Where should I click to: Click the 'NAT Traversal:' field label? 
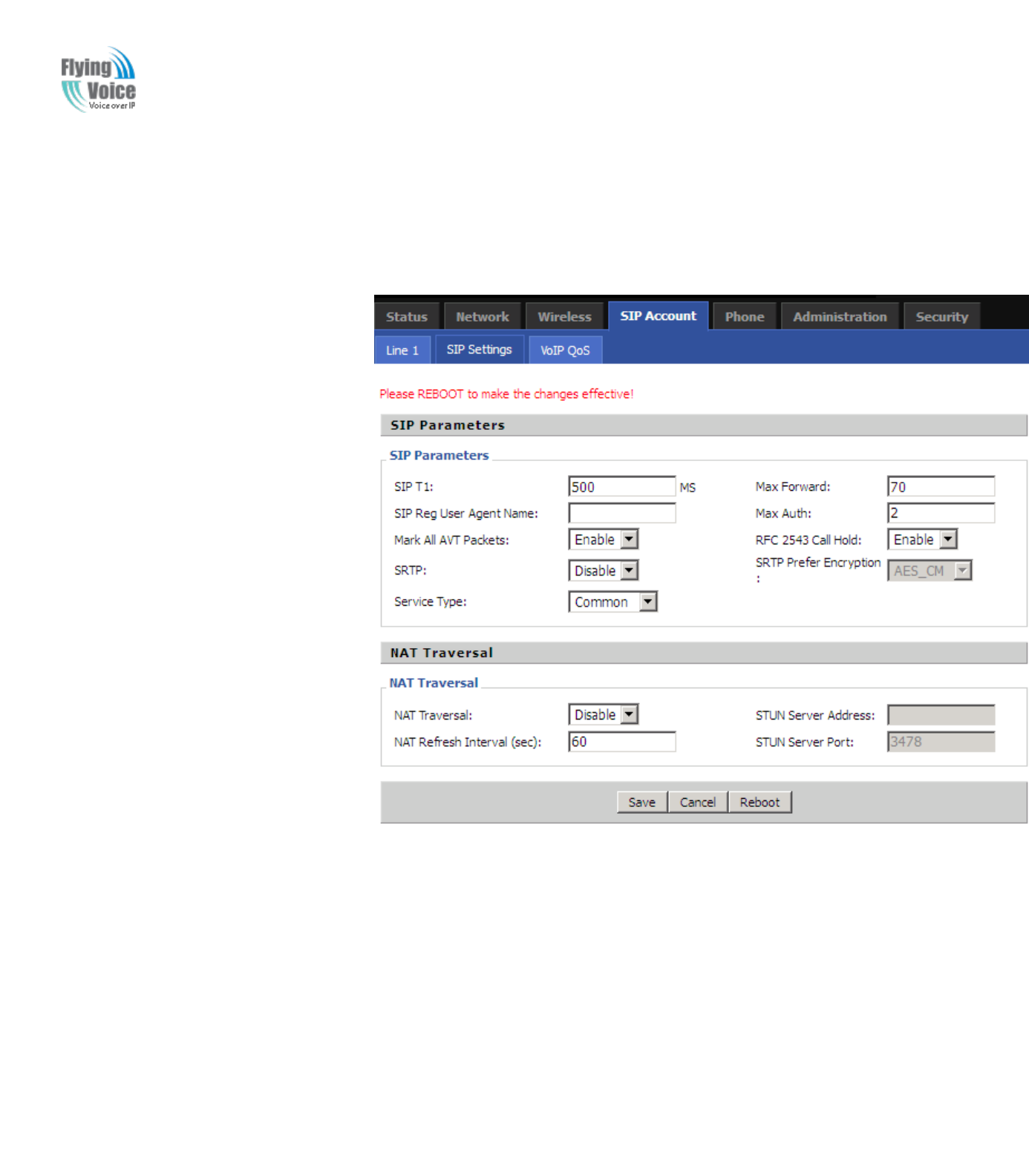(x=433, y=715)
